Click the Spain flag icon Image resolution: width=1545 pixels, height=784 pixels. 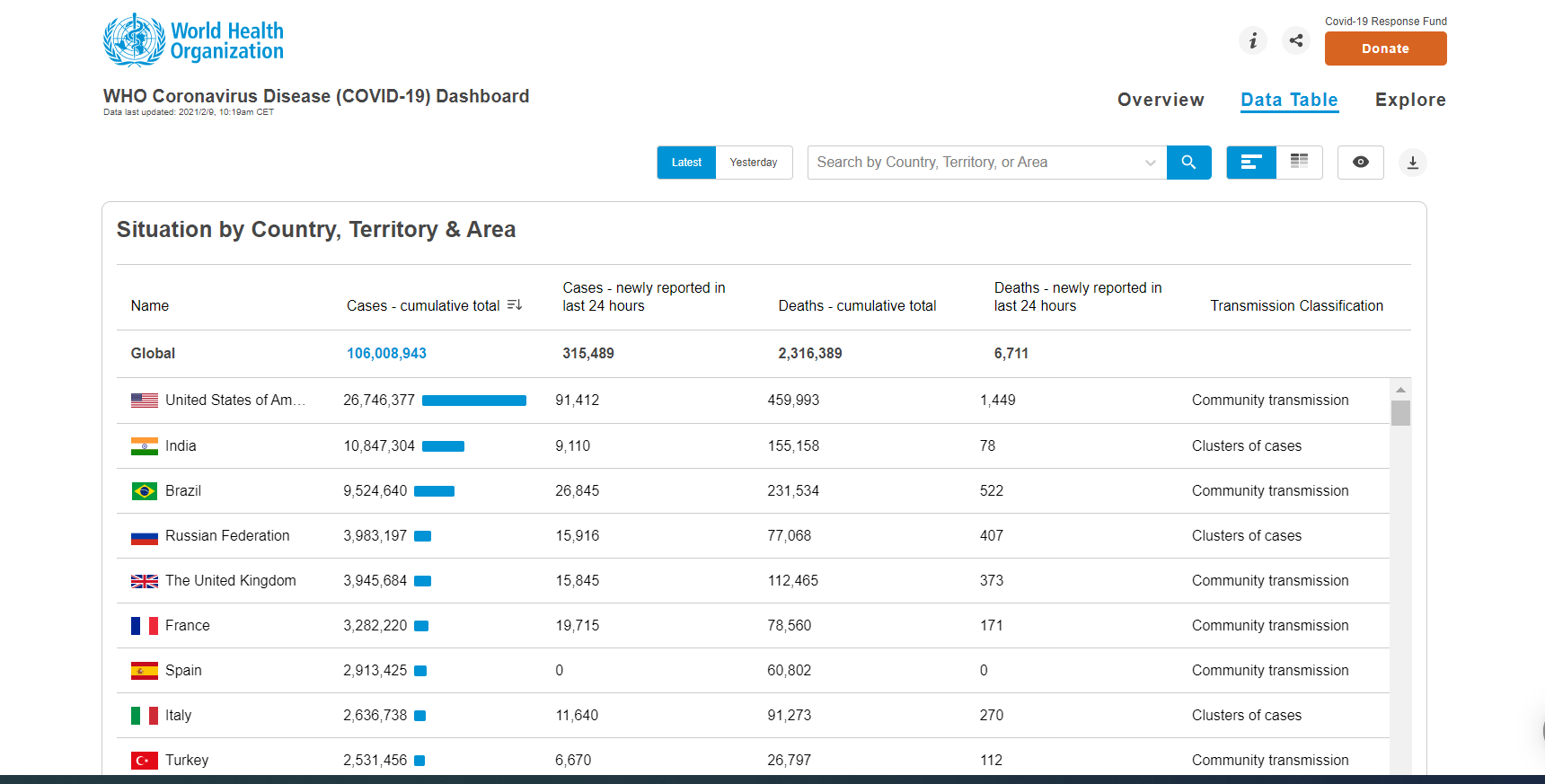145,671
